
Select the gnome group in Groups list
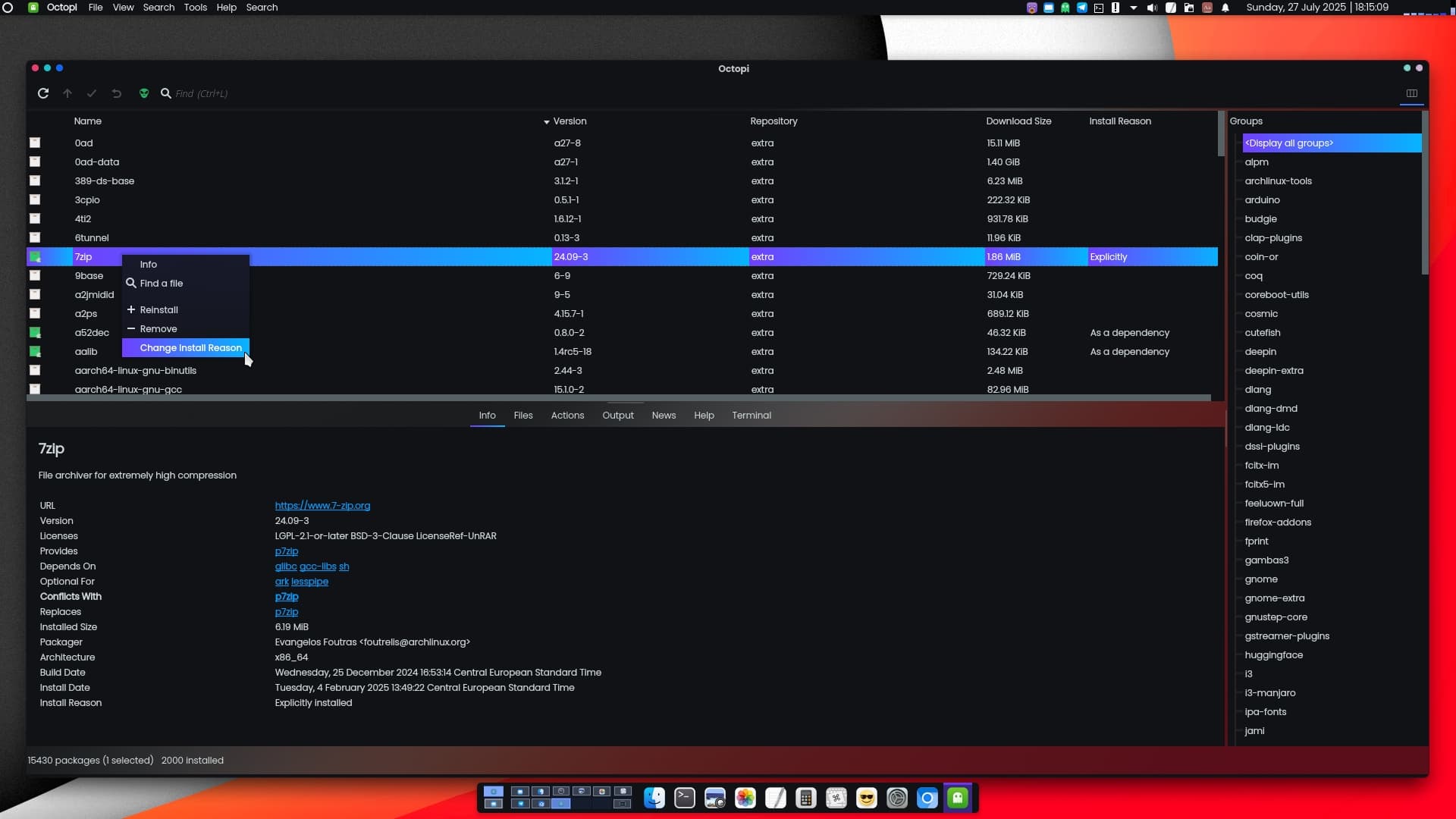(x=1261, y=579)
